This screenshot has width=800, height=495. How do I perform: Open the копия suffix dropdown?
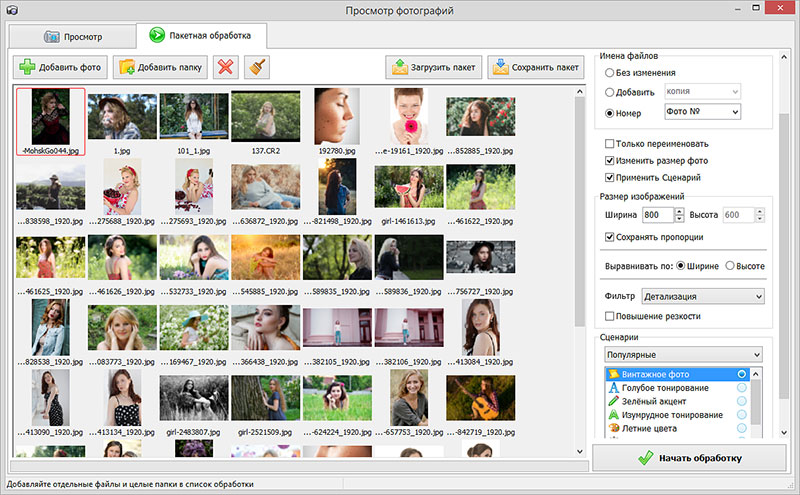click(x=703, y=91)
